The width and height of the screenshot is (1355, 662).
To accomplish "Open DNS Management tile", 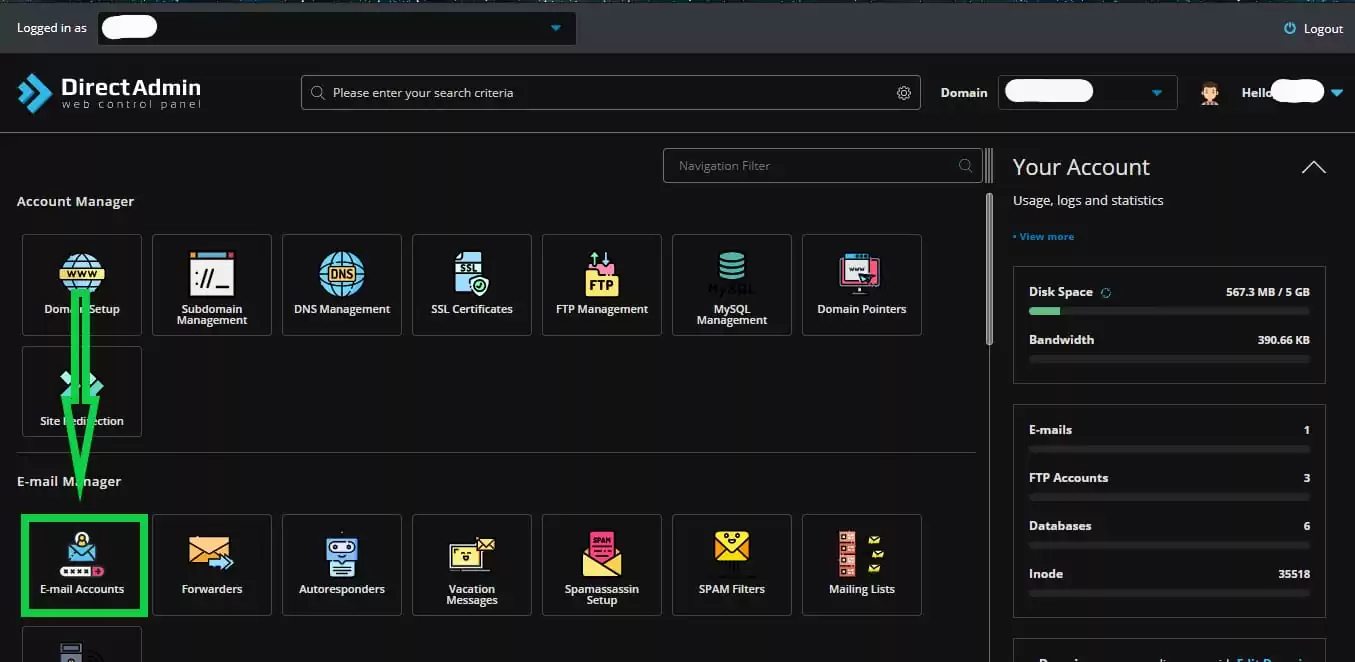I will (x=342, y=285).
